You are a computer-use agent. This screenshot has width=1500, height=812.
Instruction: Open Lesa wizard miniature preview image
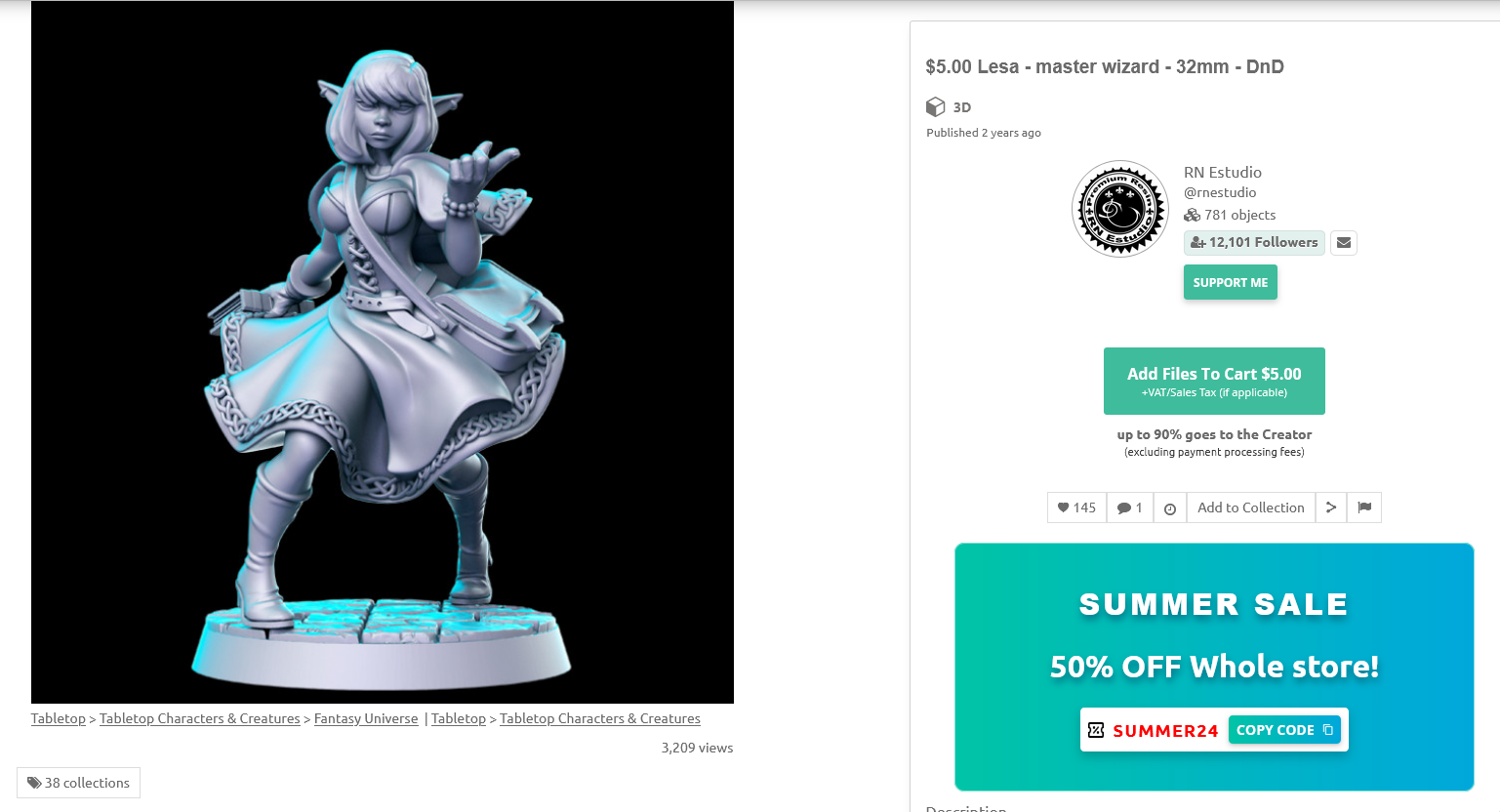click(383, 352)
